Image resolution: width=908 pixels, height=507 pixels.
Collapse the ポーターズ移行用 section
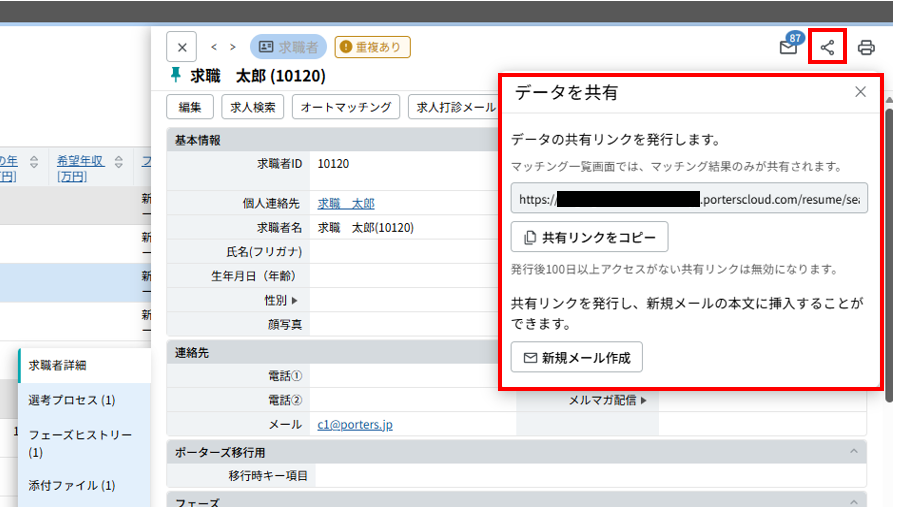[x=853, y=452]
